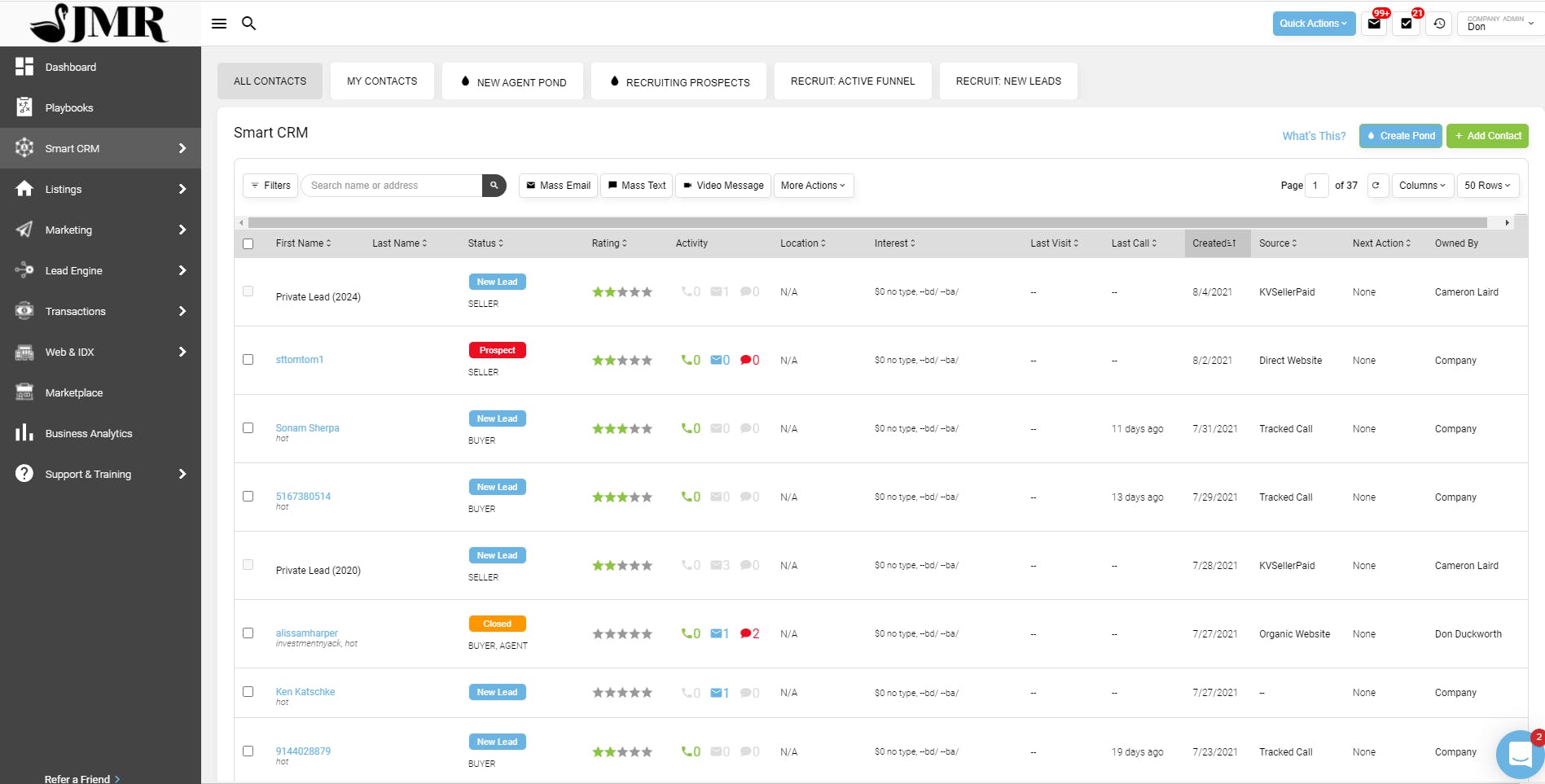Expand the Listings submenu arrow
Image resolution: width=1545 pixels, height=784 pixels.
182,189
